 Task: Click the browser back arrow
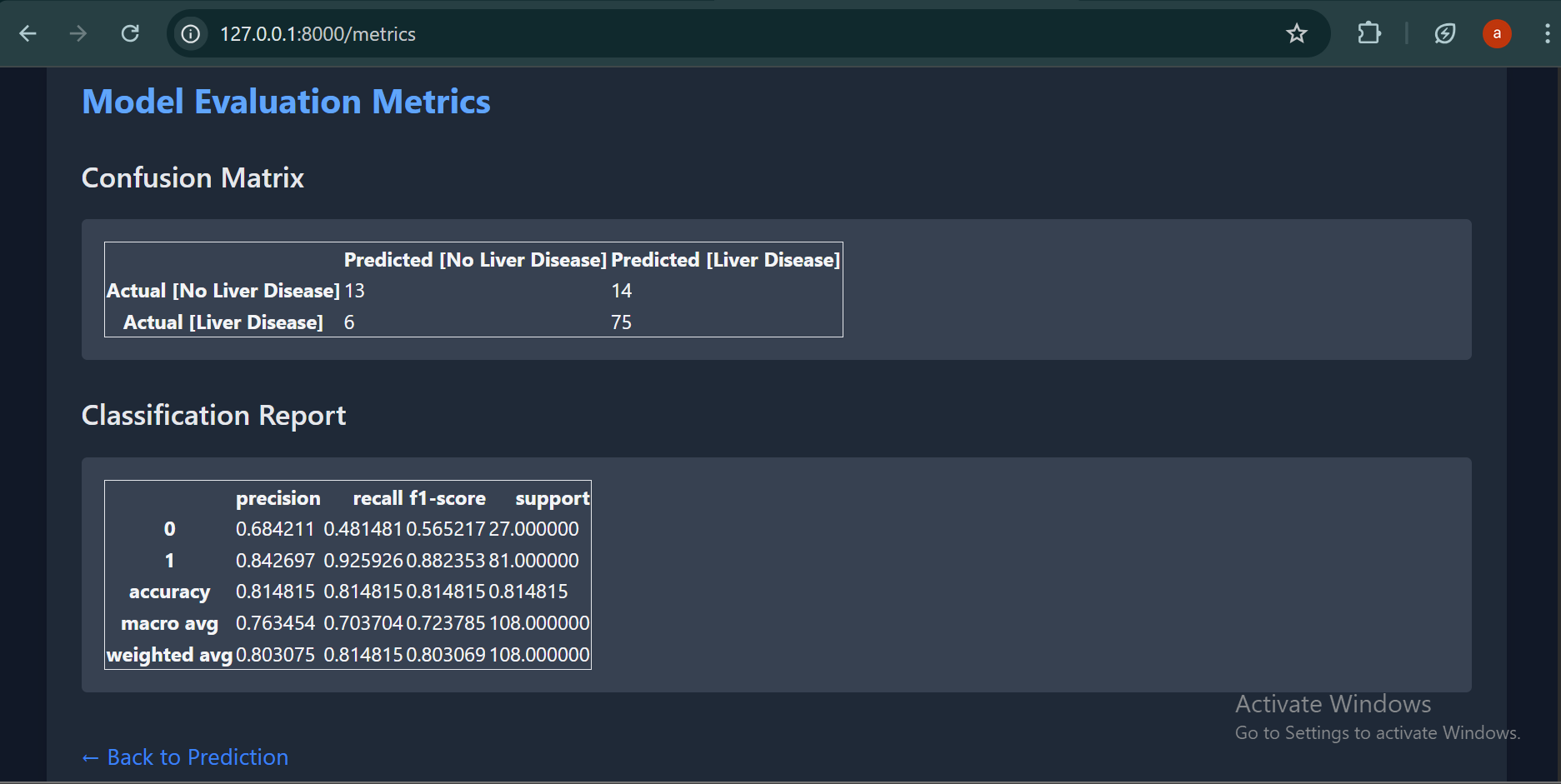(x=28, y=33)
